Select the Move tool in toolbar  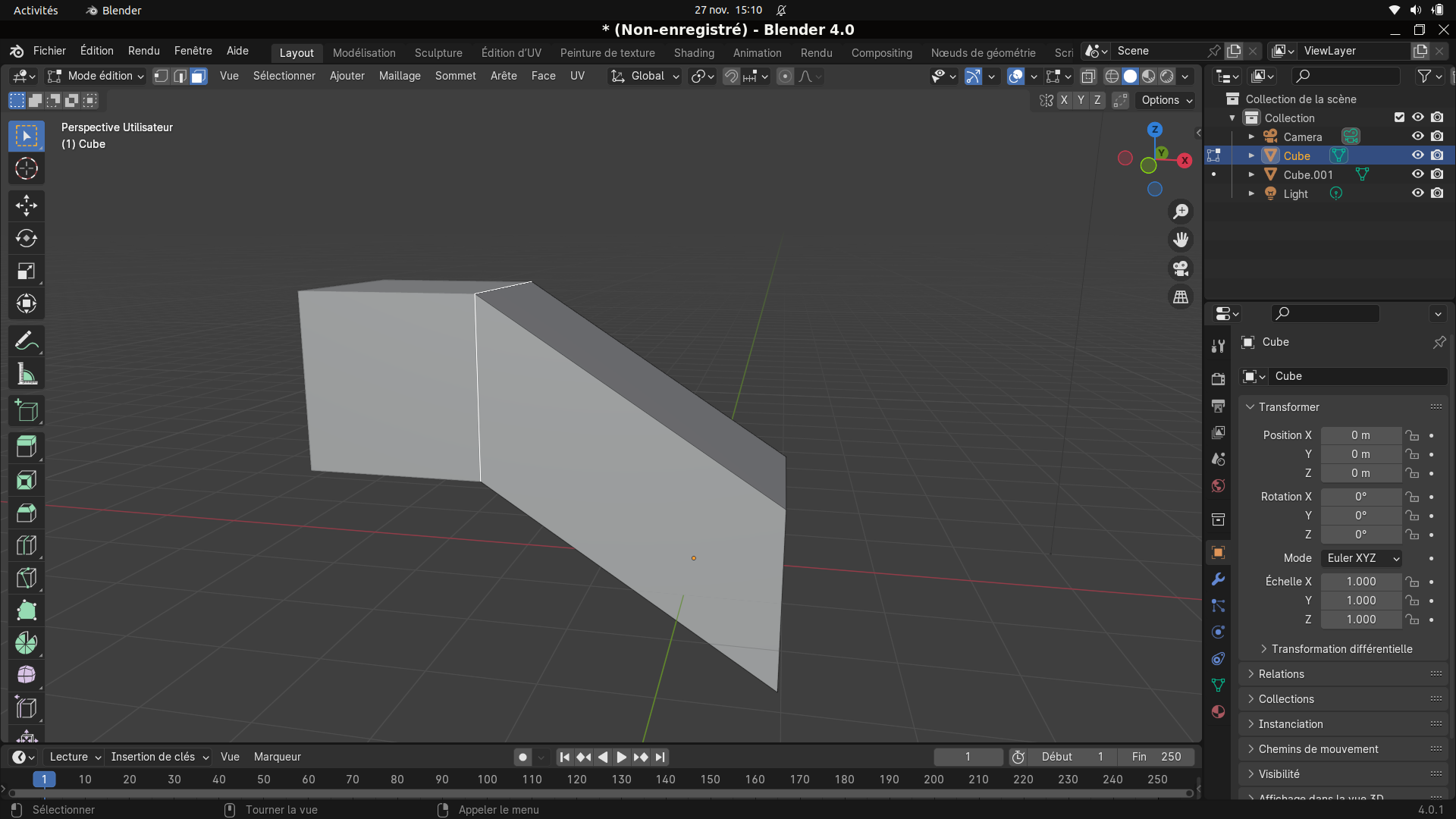27,206
